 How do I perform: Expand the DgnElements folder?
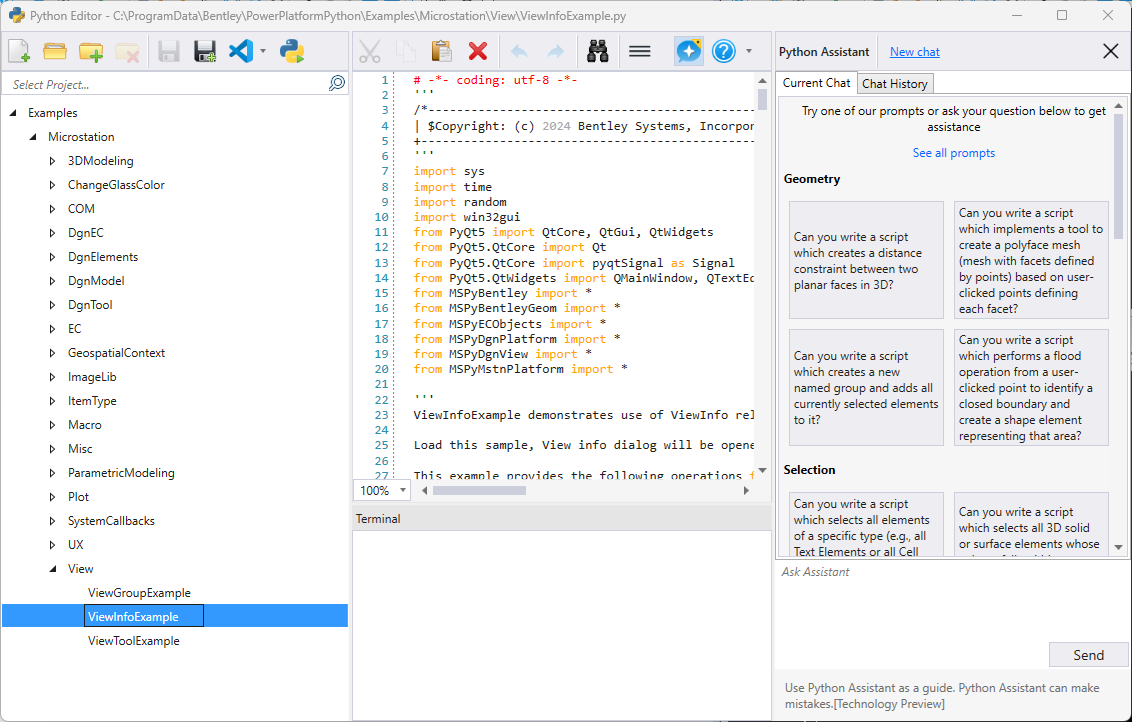pos(52,257)
